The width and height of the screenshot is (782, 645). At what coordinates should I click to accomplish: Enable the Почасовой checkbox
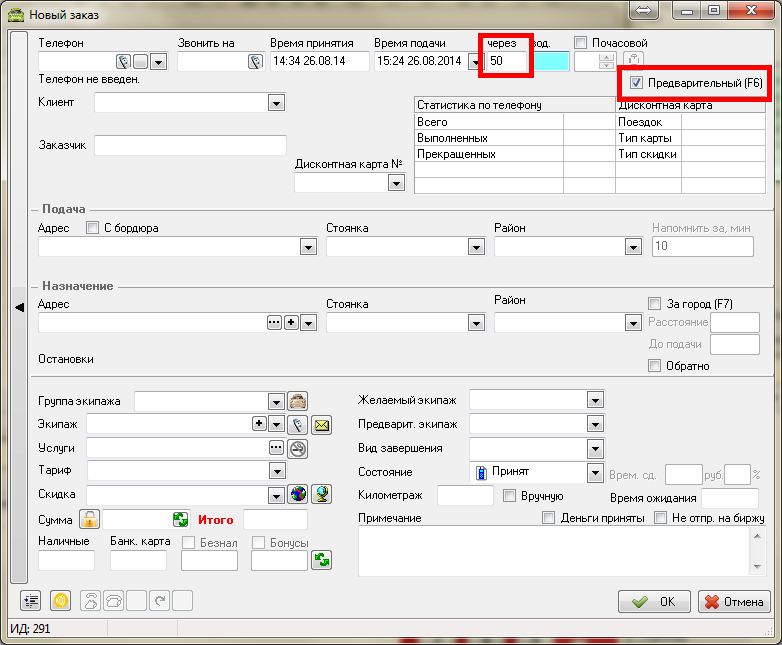click(581, 43)
